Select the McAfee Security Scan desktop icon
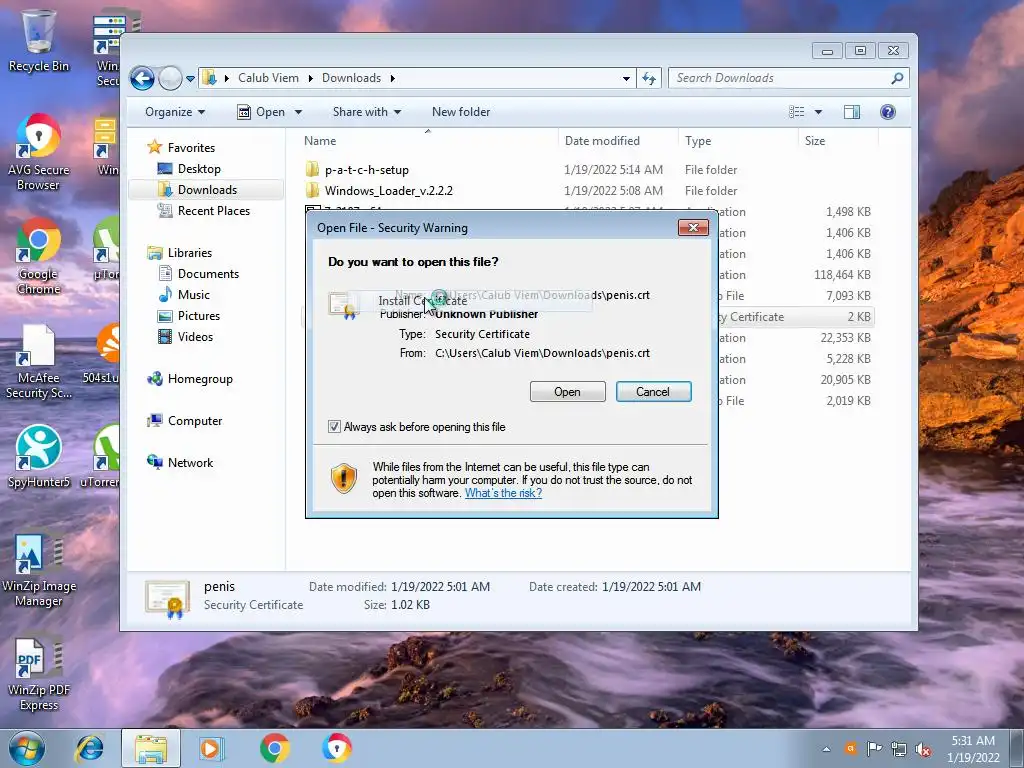 coord(38,360)
